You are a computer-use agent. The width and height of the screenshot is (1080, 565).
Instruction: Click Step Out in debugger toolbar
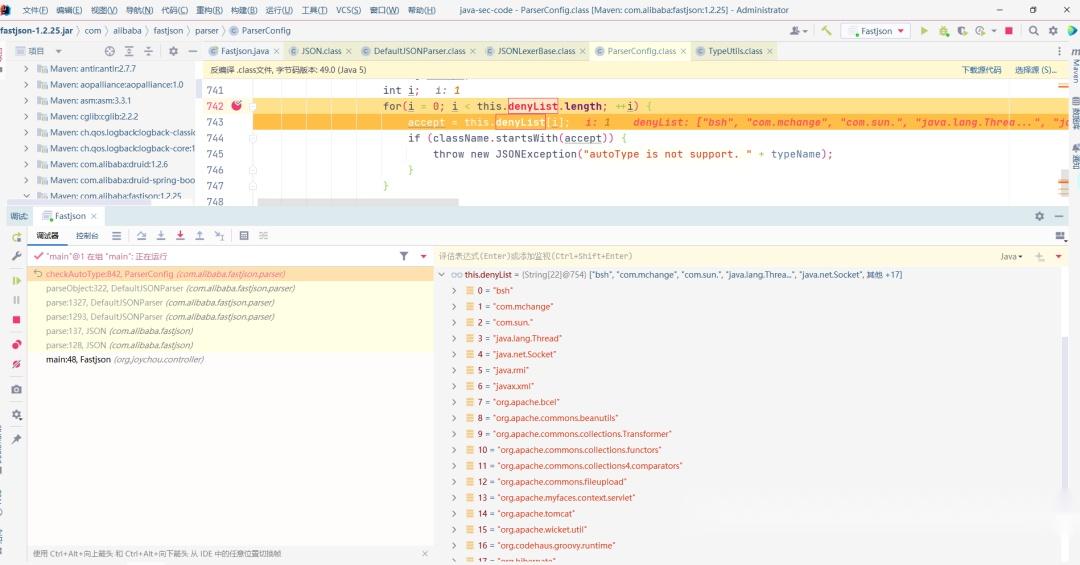pyautogui.click(x=199, y=236)
